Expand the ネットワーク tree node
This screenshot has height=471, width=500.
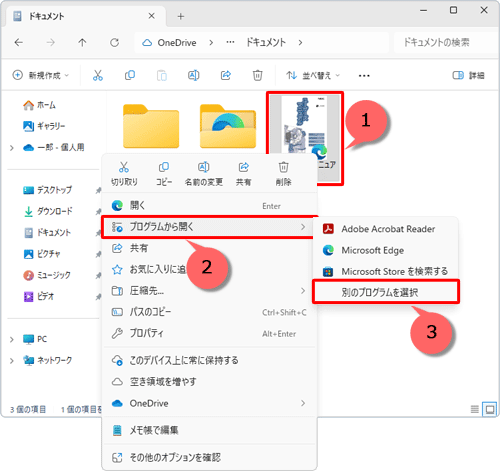pos(12,361)
